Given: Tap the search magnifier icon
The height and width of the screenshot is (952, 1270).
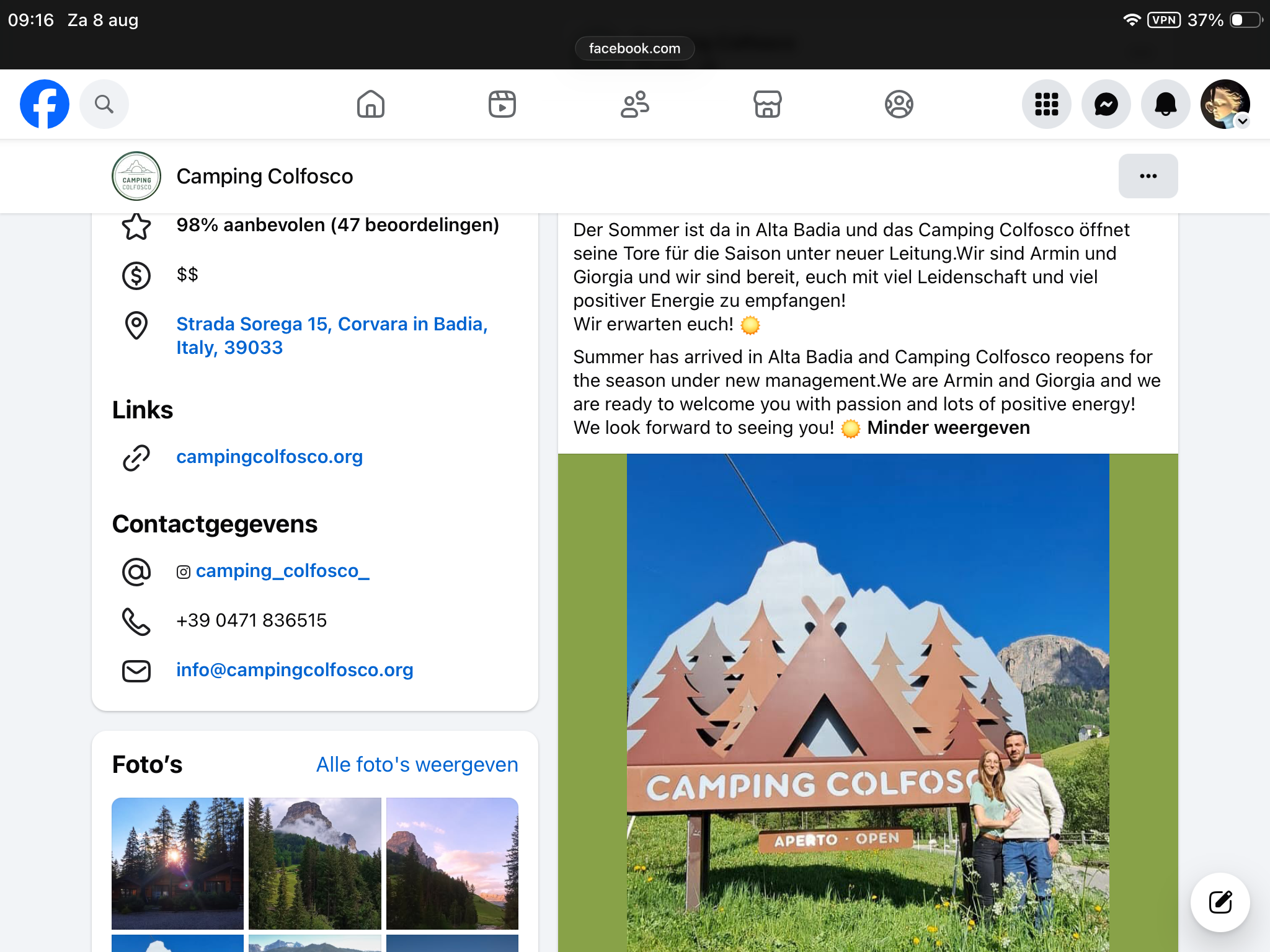Looking at the screenshot, I should click(104, 104).
